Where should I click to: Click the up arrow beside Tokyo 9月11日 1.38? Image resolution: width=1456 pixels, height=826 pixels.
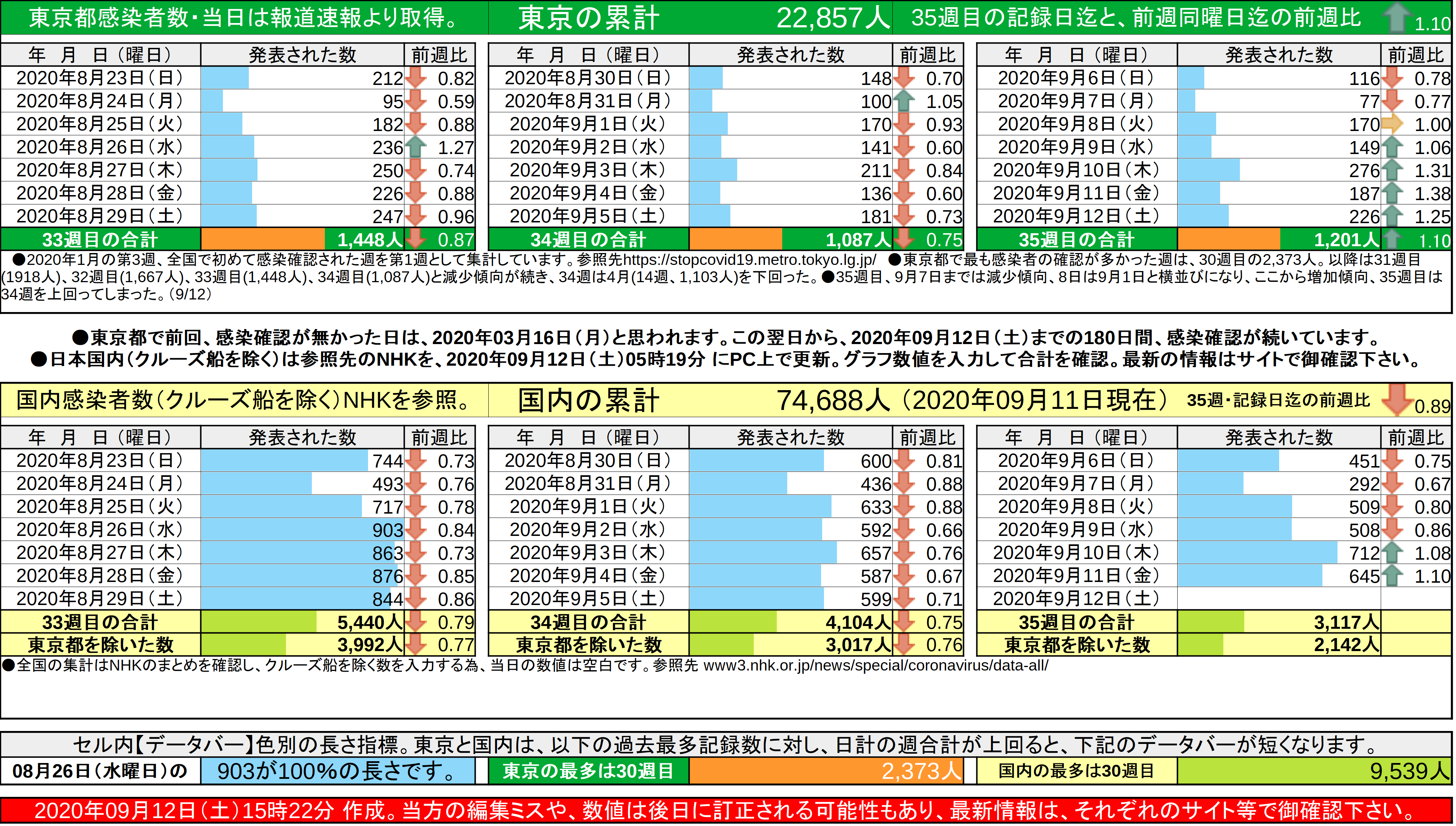(x=1392, y=193)
